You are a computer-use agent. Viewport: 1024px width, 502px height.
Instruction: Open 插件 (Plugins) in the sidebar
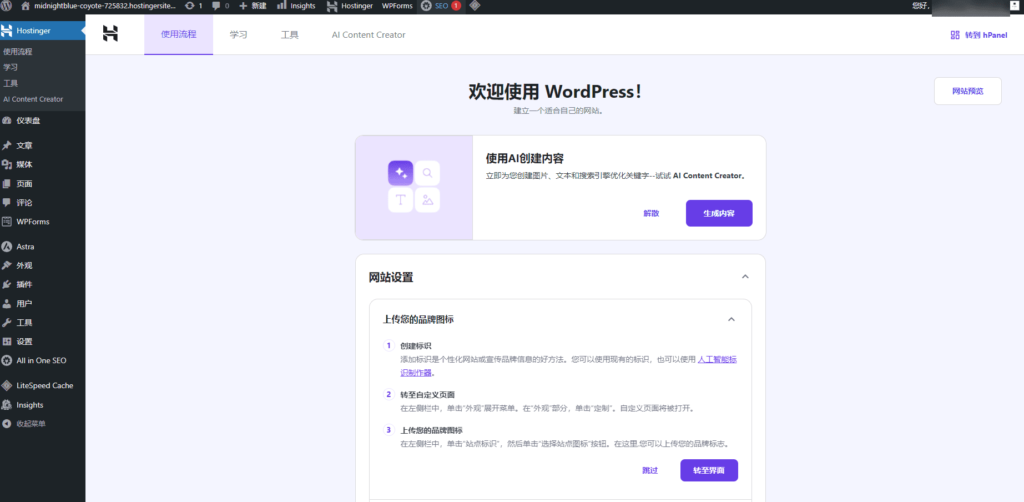[24, 284]
